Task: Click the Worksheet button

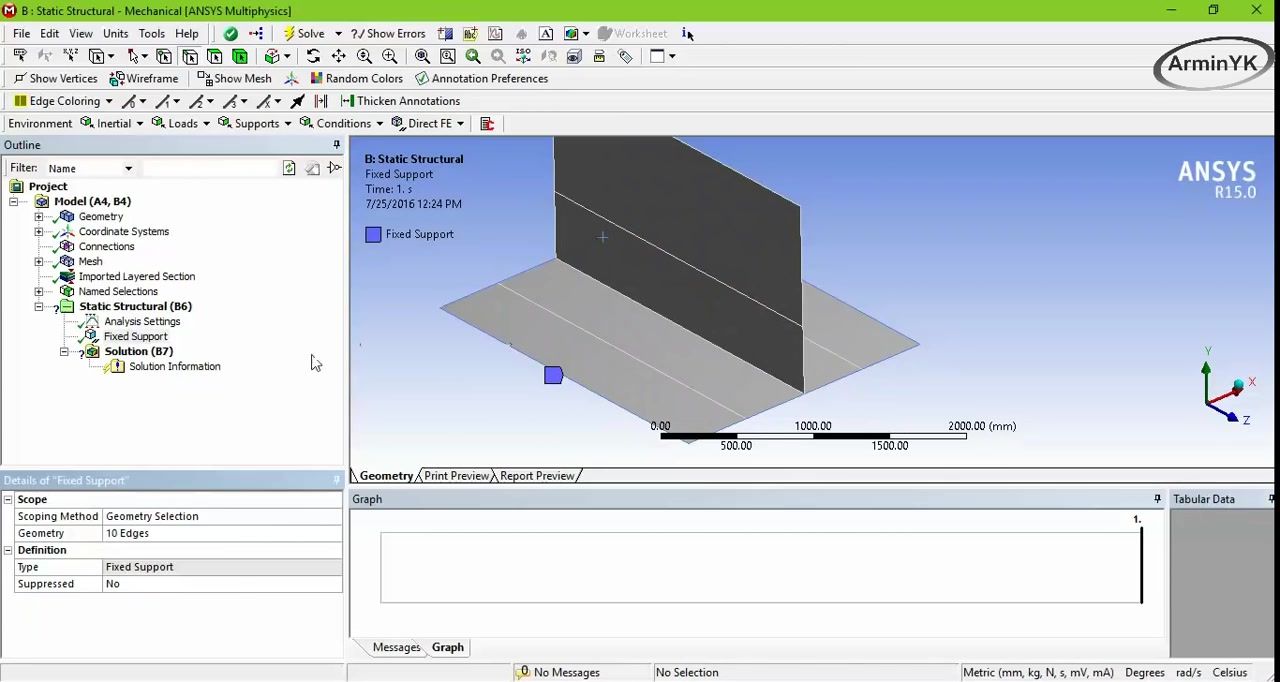Action: click(632, 33)
